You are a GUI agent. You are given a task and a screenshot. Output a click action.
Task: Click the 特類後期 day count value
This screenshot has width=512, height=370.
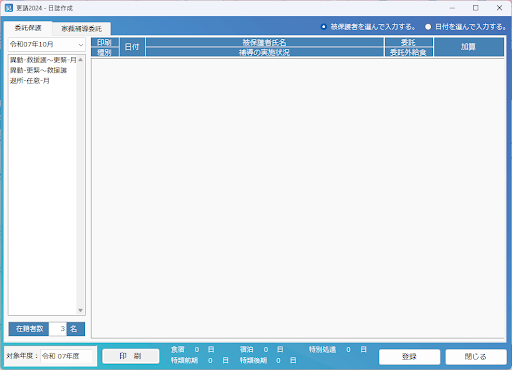(x=278, y=361)
